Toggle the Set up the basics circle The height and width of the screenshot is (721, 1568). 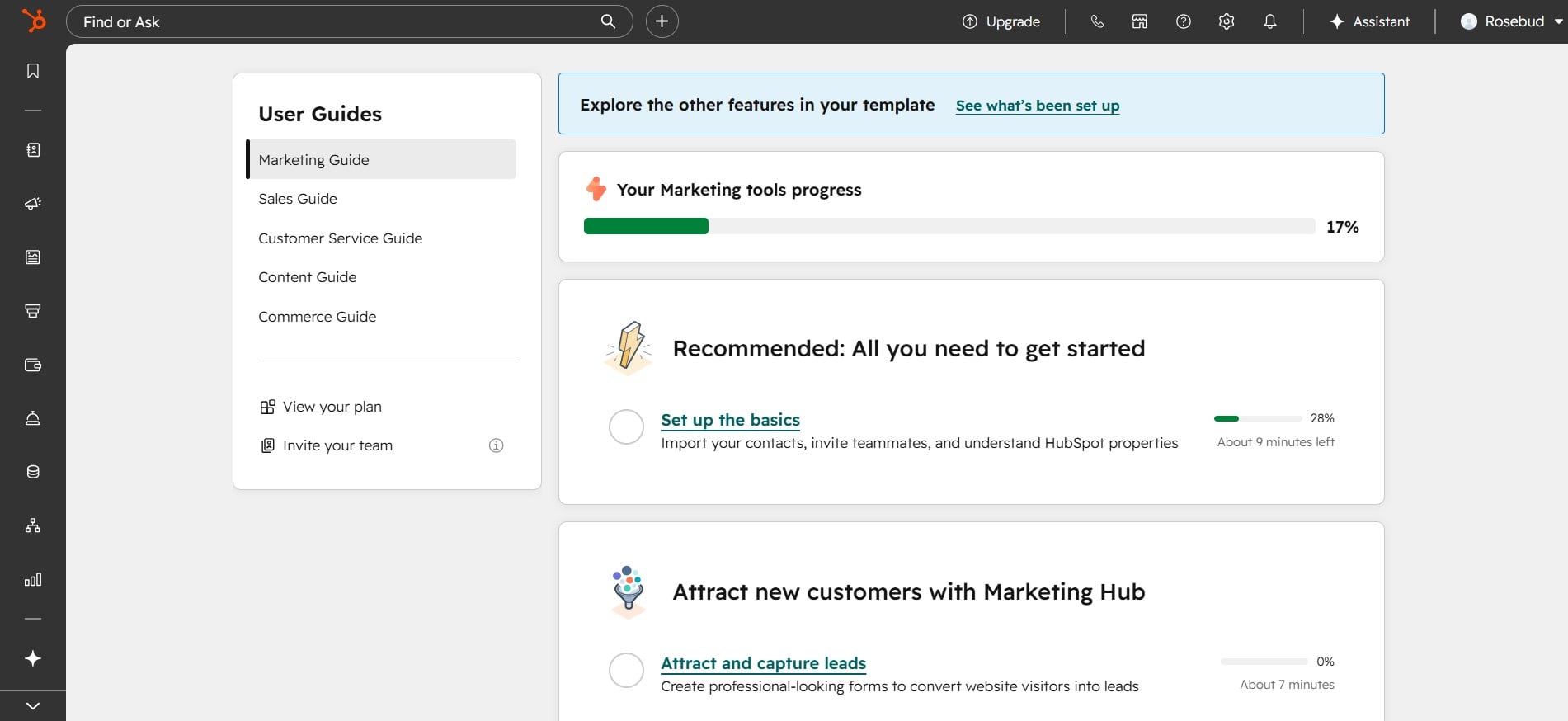[x=626, y=427]
